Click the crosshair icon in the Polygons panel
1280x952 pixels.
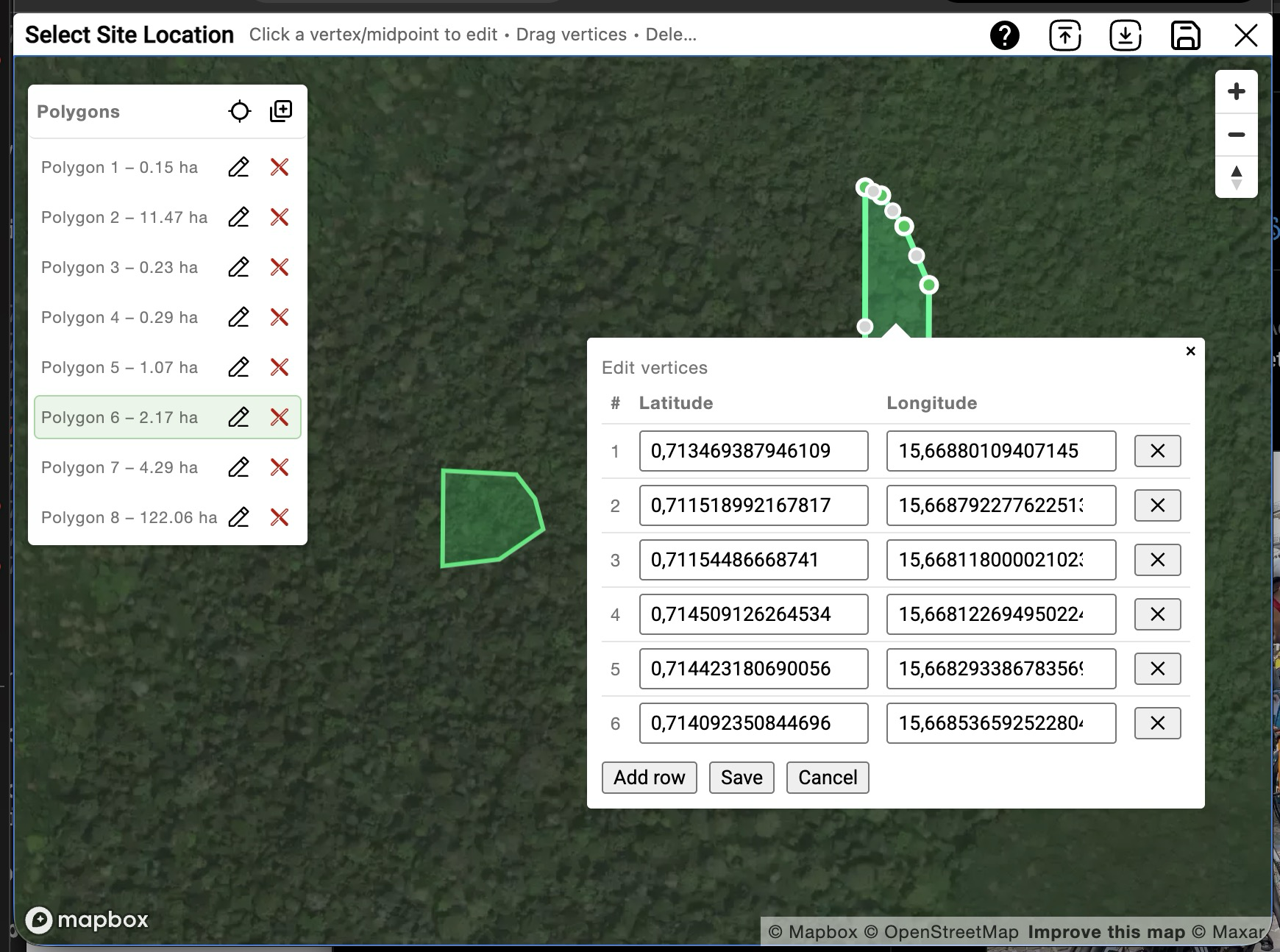pyautogui.click(x=240, y=111)
